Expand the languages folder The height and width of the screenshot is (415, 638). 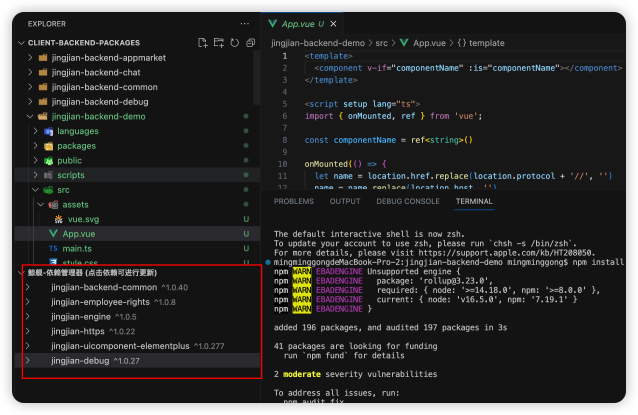click(77, 131)
